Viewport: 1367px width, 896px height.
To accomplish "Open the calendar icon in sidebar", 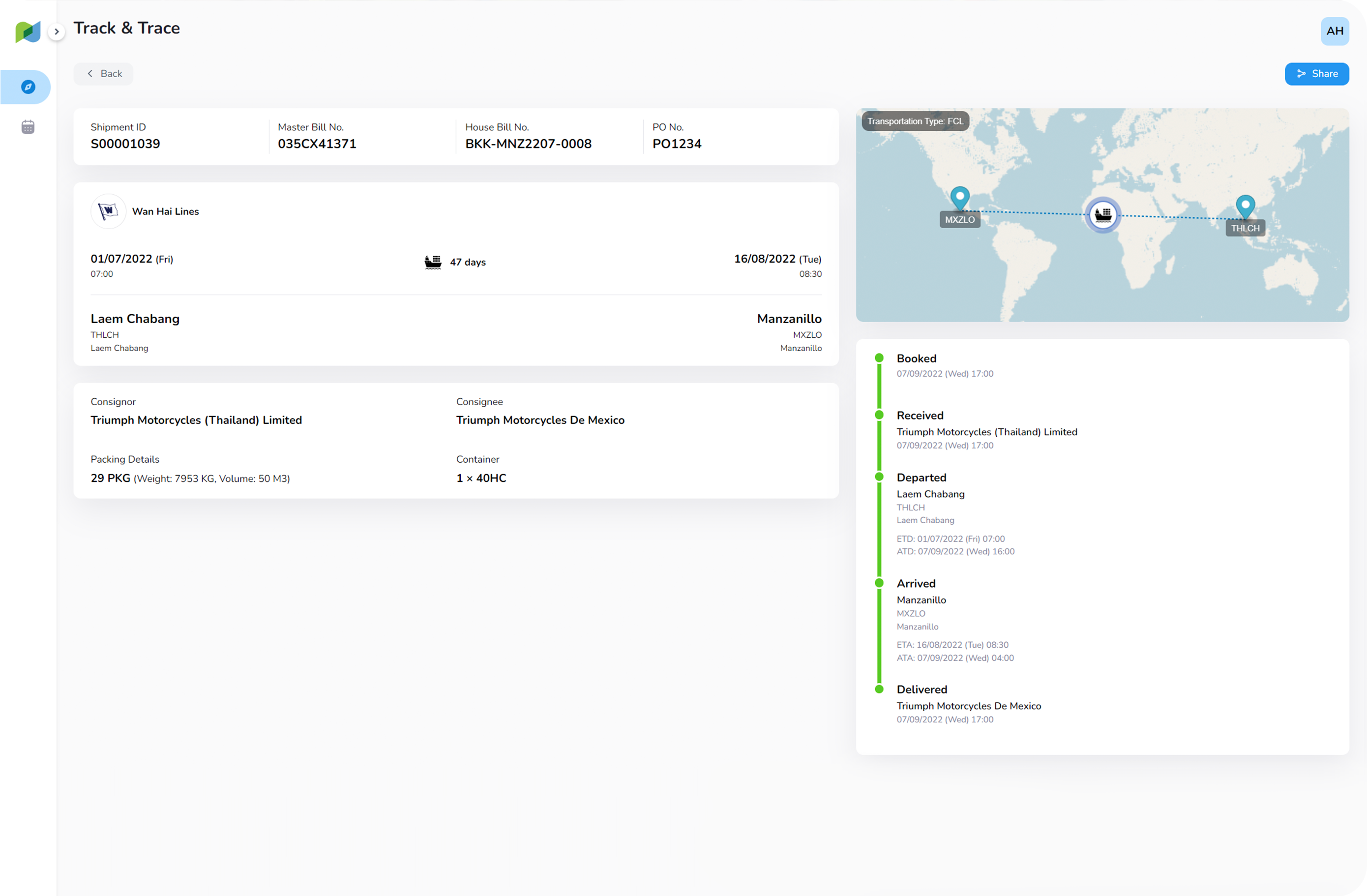I will (x=28, y=127).
